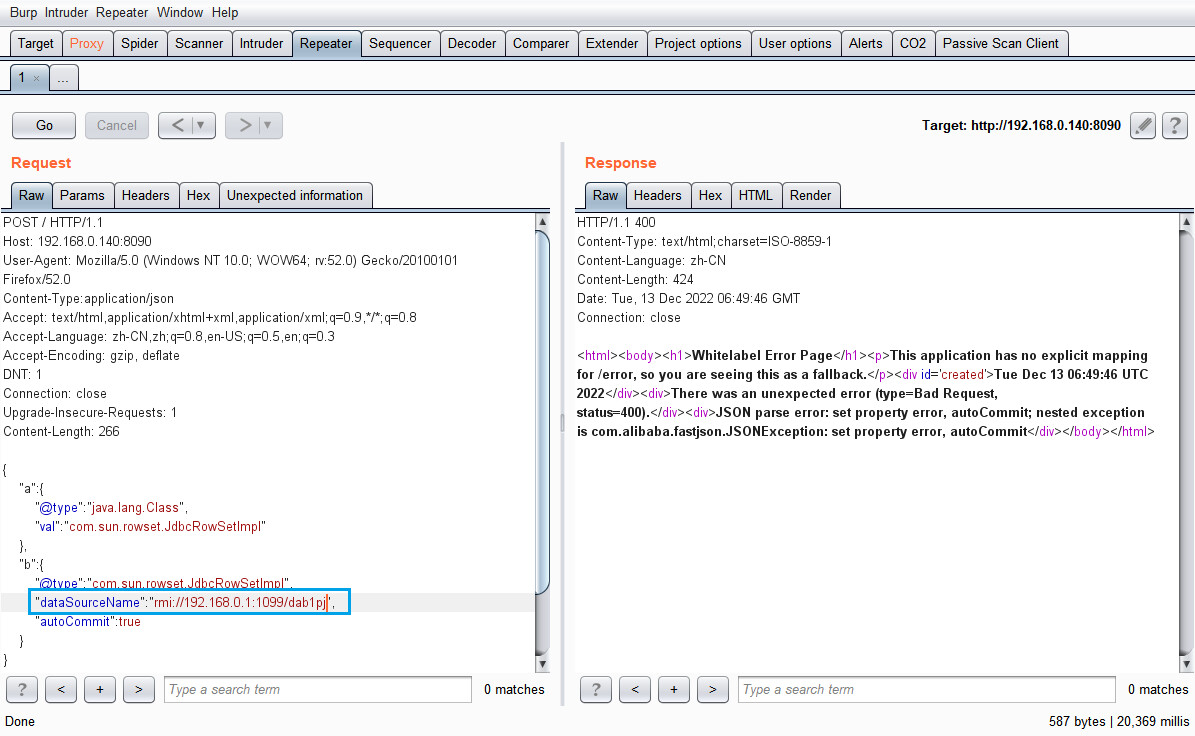The width and height of the screenshot is (1195, 736).
Task: Select the response Headers tab
Action: tap(658, 196)
